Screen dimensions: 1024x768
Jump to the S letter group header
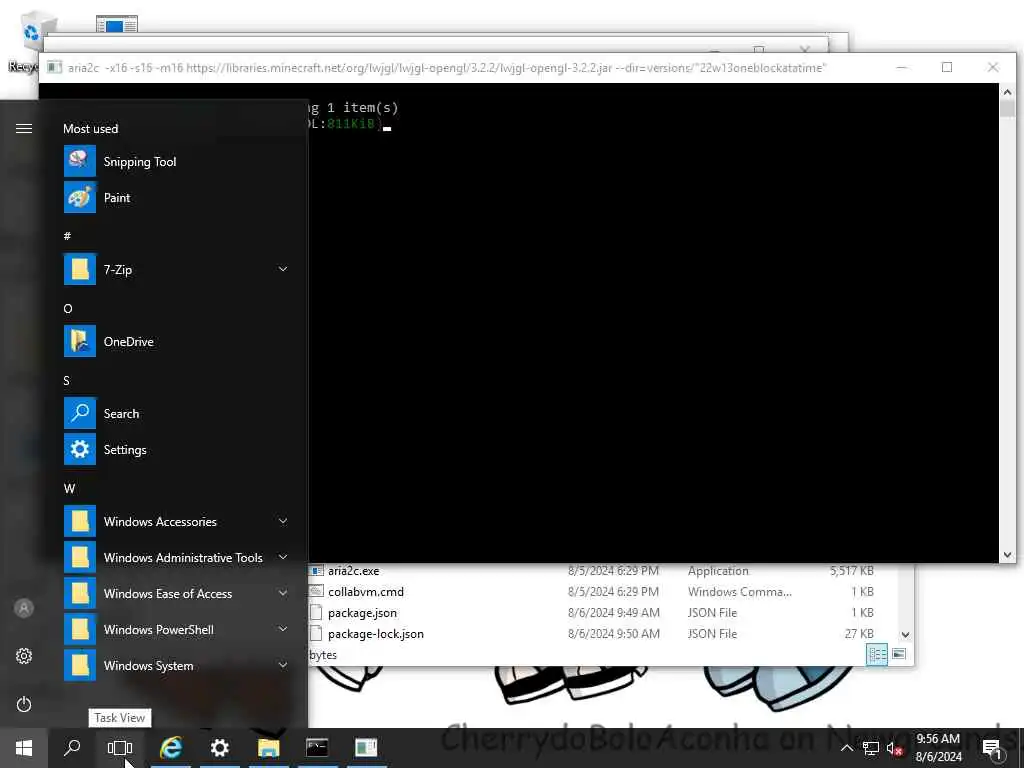point(67,380)
